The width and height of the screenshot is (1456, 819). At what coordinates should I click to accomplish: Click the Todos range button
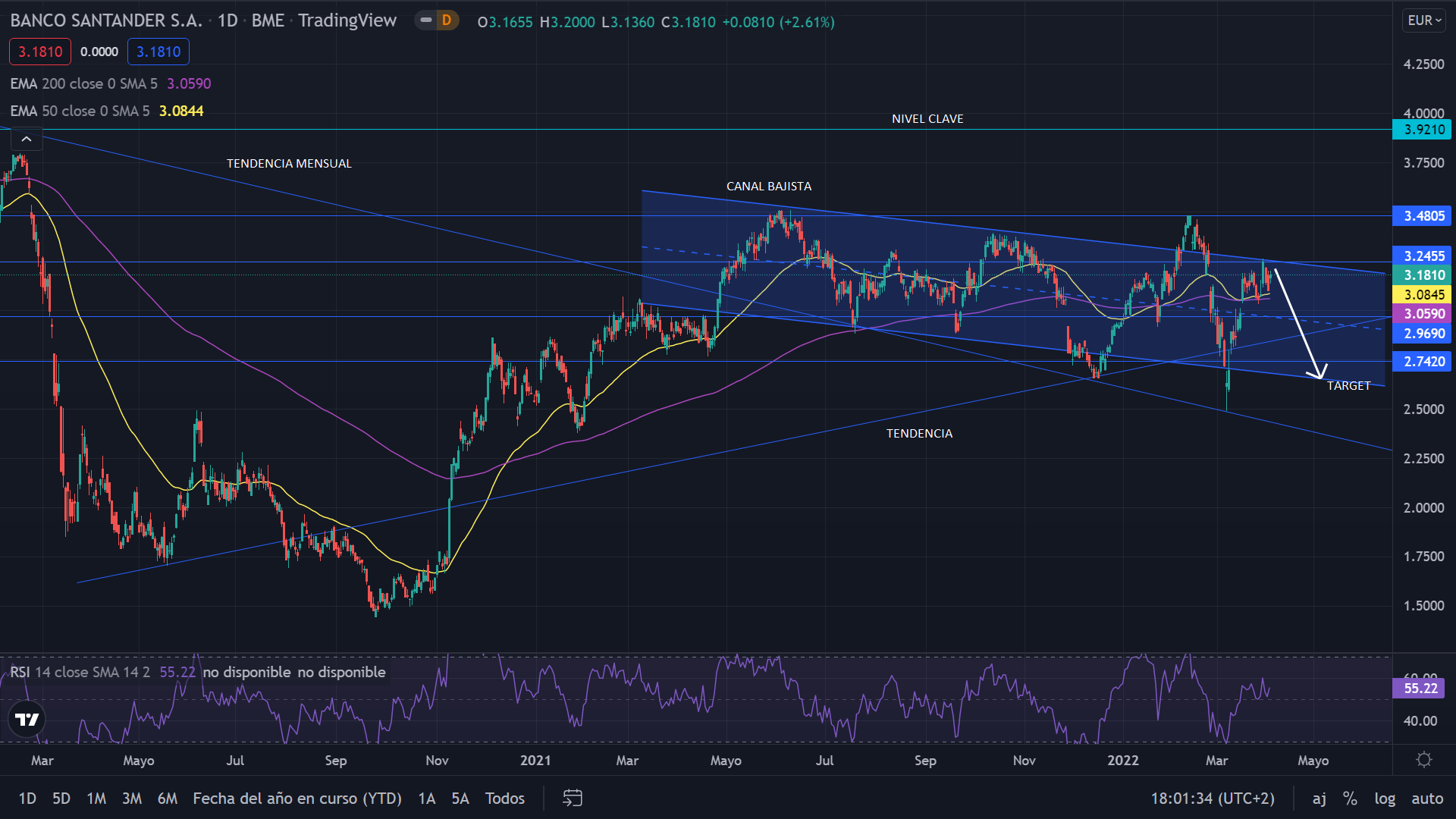coord(505,798)
